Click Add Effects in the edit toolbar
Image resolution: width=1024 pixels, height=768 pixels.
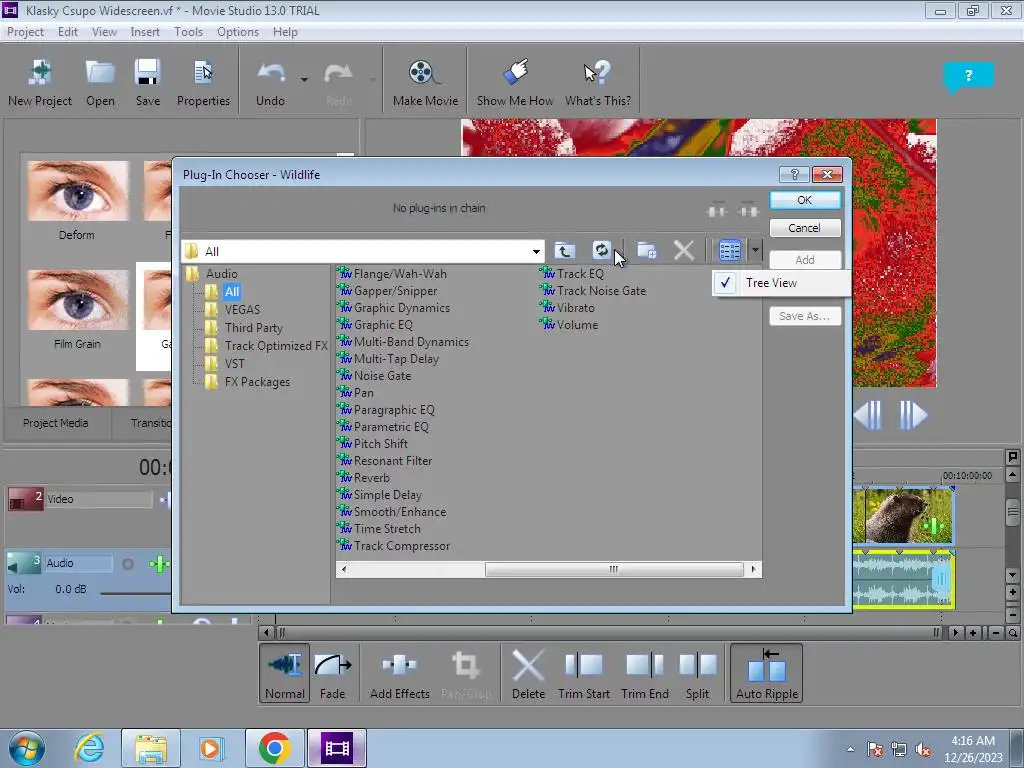click(x=400, y=673)
